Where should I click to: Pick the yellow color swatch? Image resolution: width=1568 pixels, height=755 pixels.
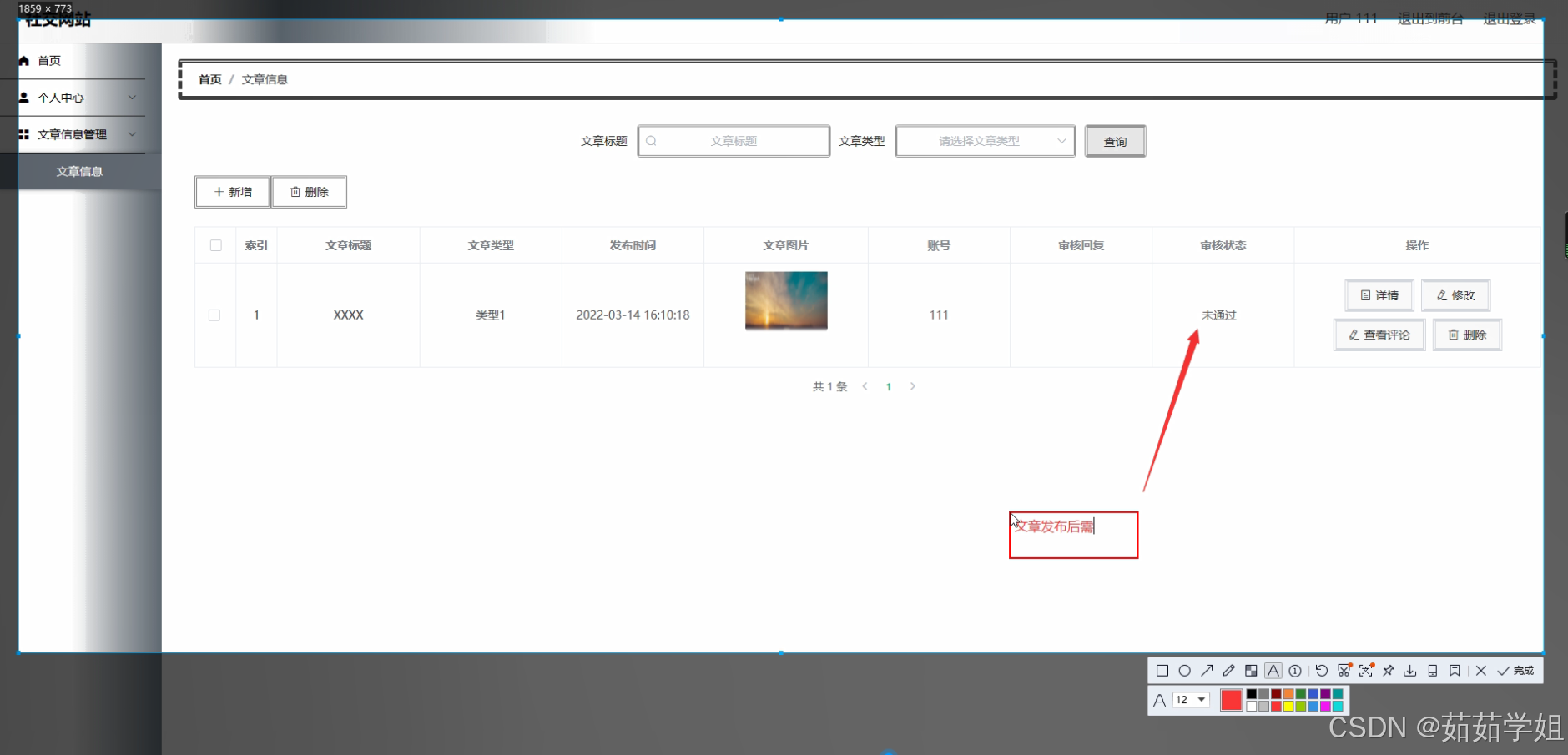point(1288,706)
